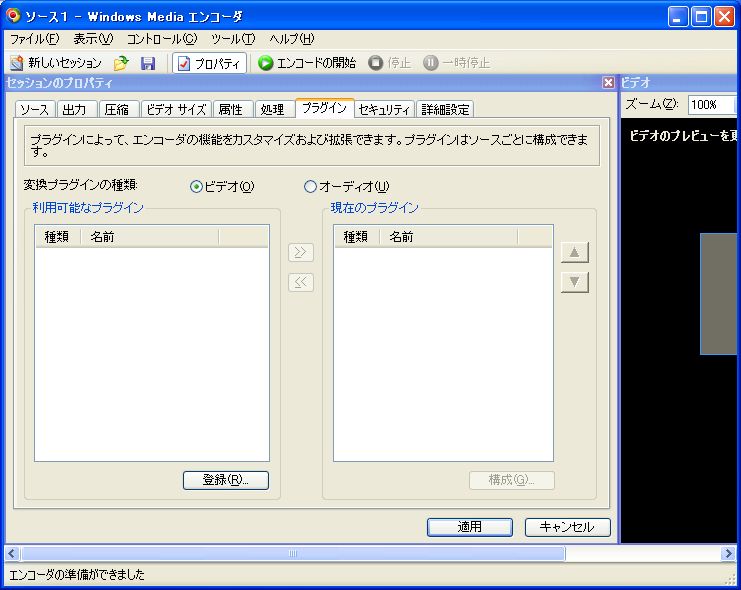Click the horizontal scrollbar thumb at bottom
This screenshot has height=590, width=741.
tap(293, 554)
